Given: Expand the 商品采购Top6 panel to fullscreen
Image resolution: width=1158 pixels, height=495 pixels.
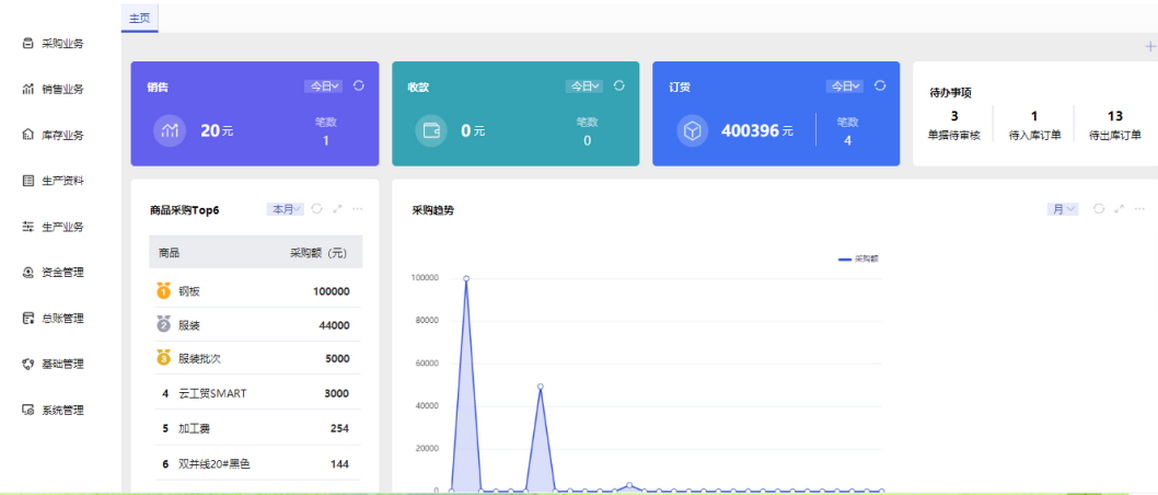Looking at the screenshot, I should pos(337,209).
